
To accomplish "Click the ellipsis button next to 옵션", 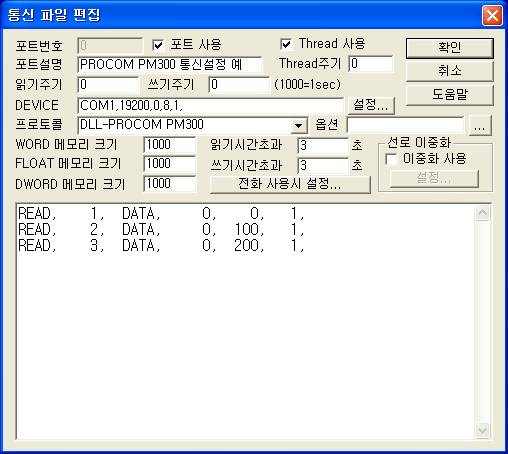I will pos(480,125).
